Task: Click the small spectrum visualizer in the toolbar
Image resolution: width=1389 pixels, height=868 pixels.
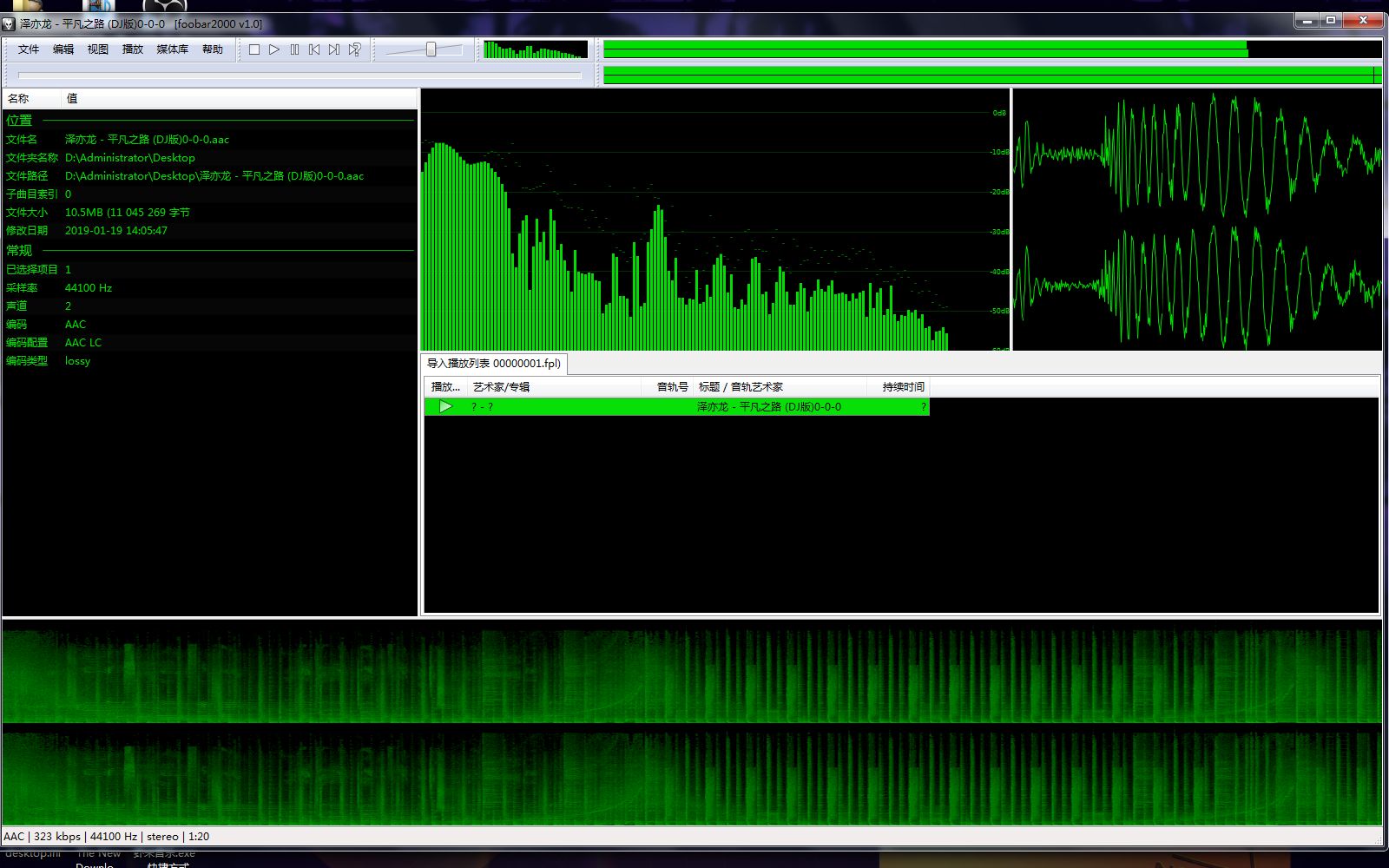Action: 535,49
